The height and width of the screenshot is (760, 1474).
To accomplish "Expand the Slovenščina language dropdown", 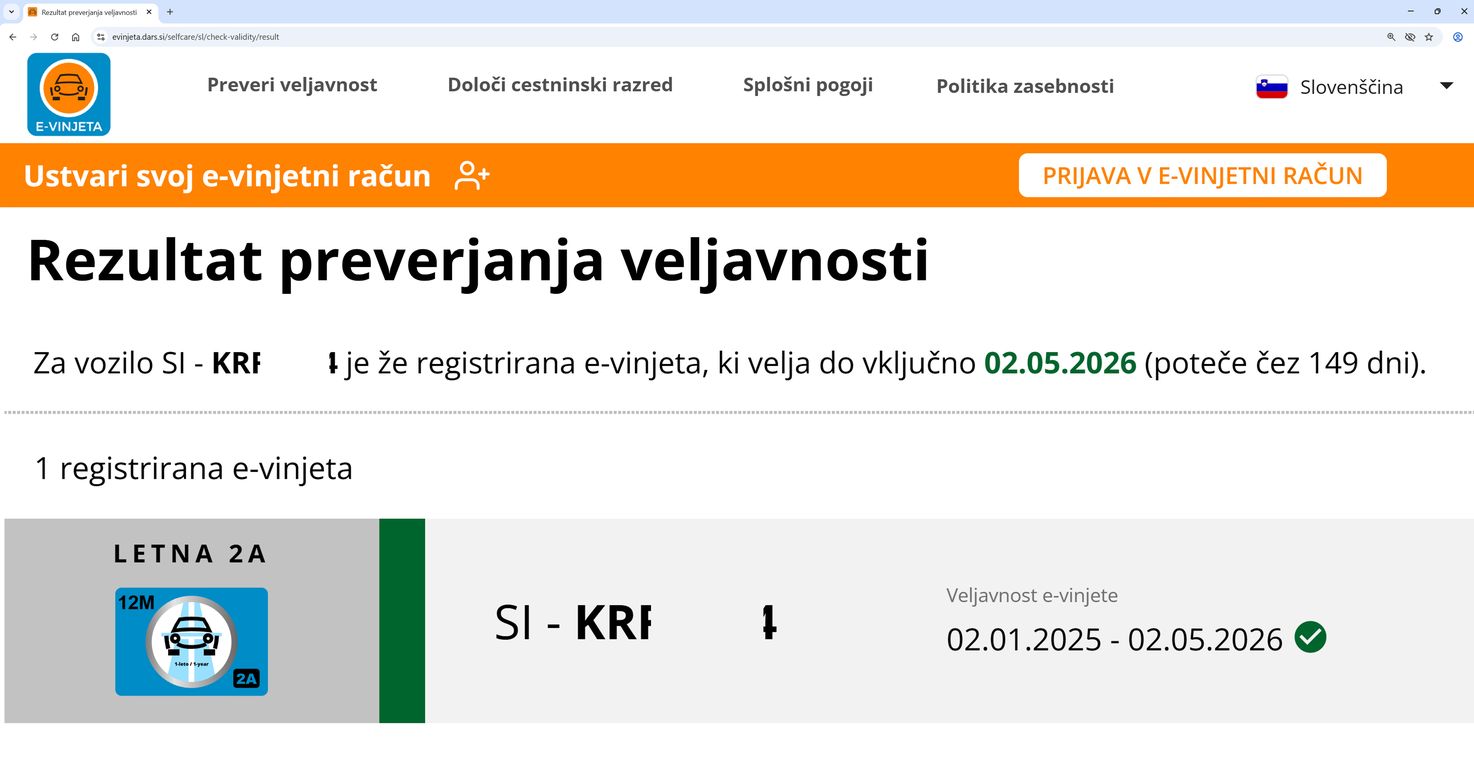I will click(x=1445, y=86).
